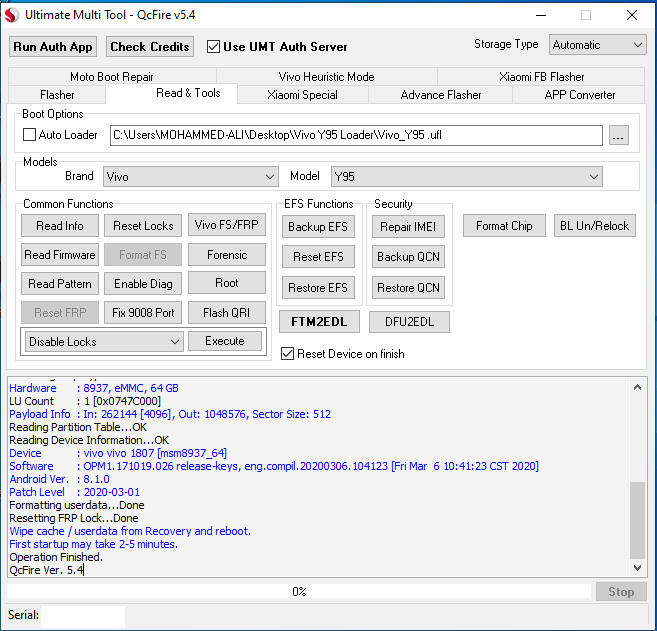Click the Forensic button
The width and height of the screenshot is (657, 631).
pos(227,255)
